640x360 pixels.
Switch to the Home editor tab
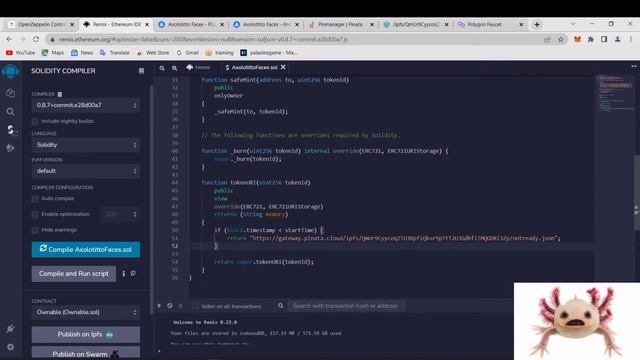(x=198, y=67)
